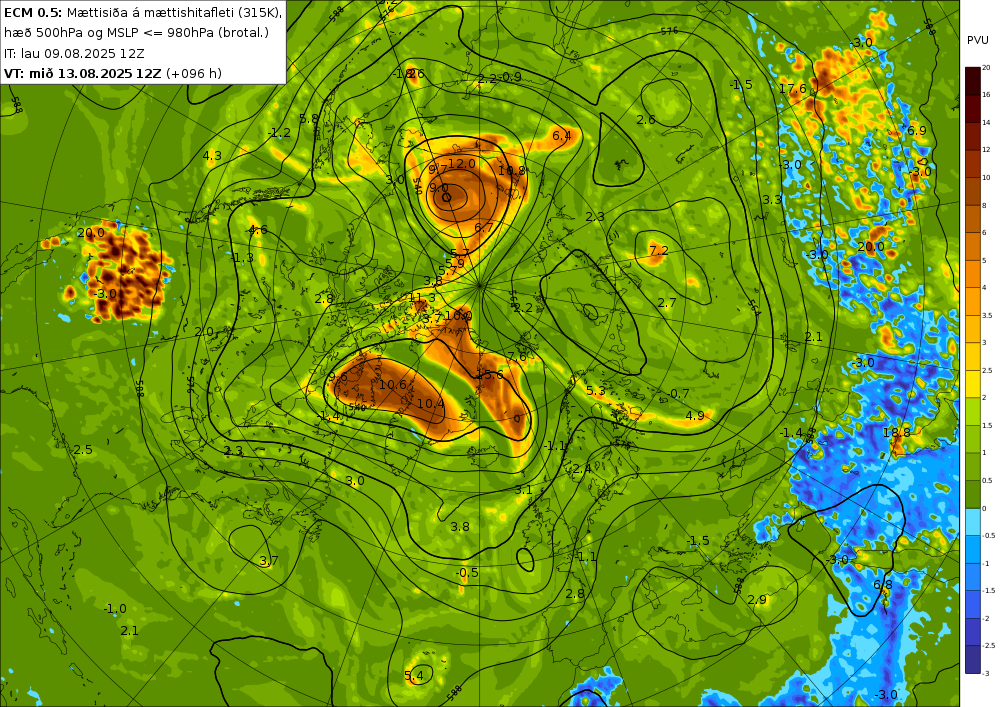Click the "15.6" value on the map
This screenshot has width=1000, height=707.
[490, 375]
